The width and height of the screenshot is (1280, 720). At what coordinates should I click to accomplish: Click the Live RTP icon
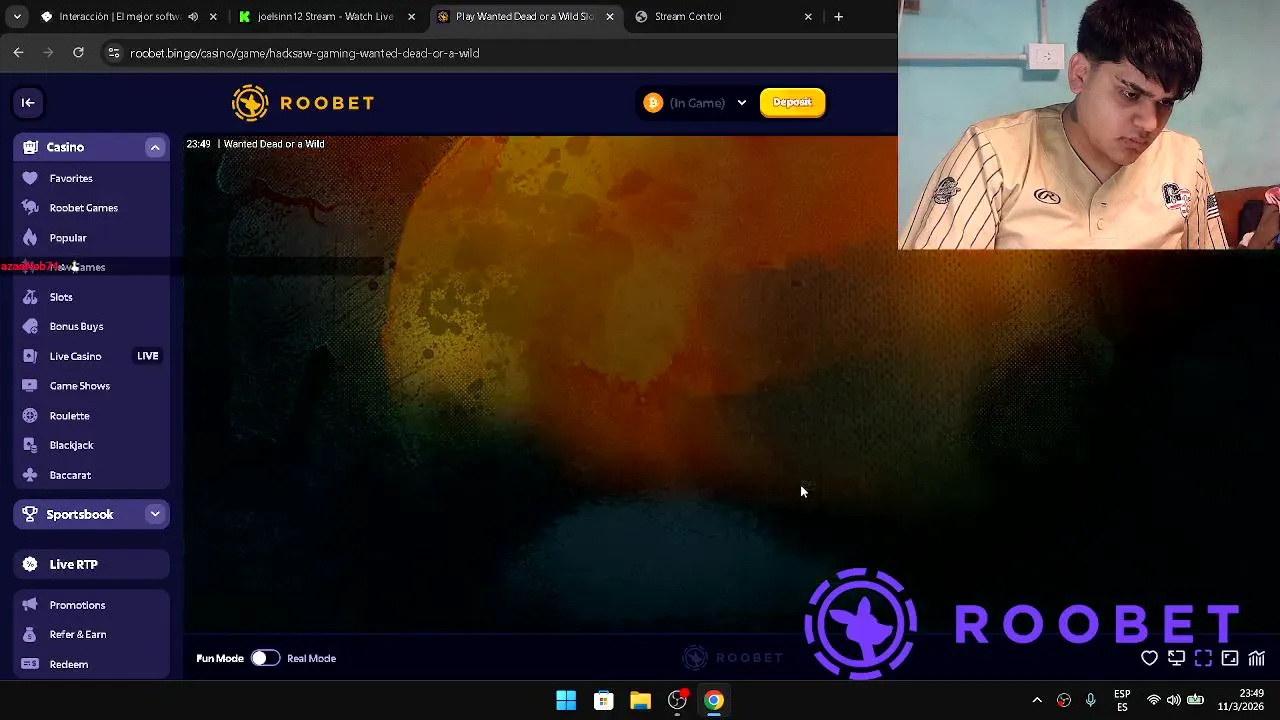point(30,564)
